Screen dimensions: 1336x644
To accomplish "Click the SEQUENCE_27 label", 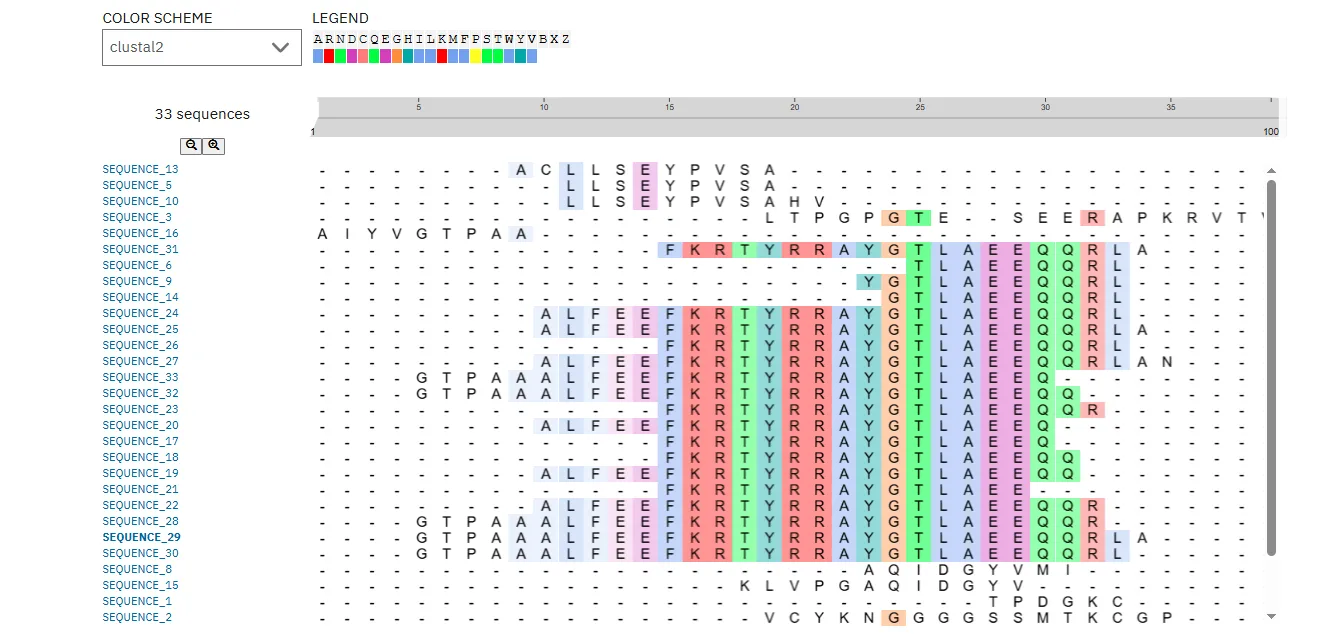I will pos(140,361).
